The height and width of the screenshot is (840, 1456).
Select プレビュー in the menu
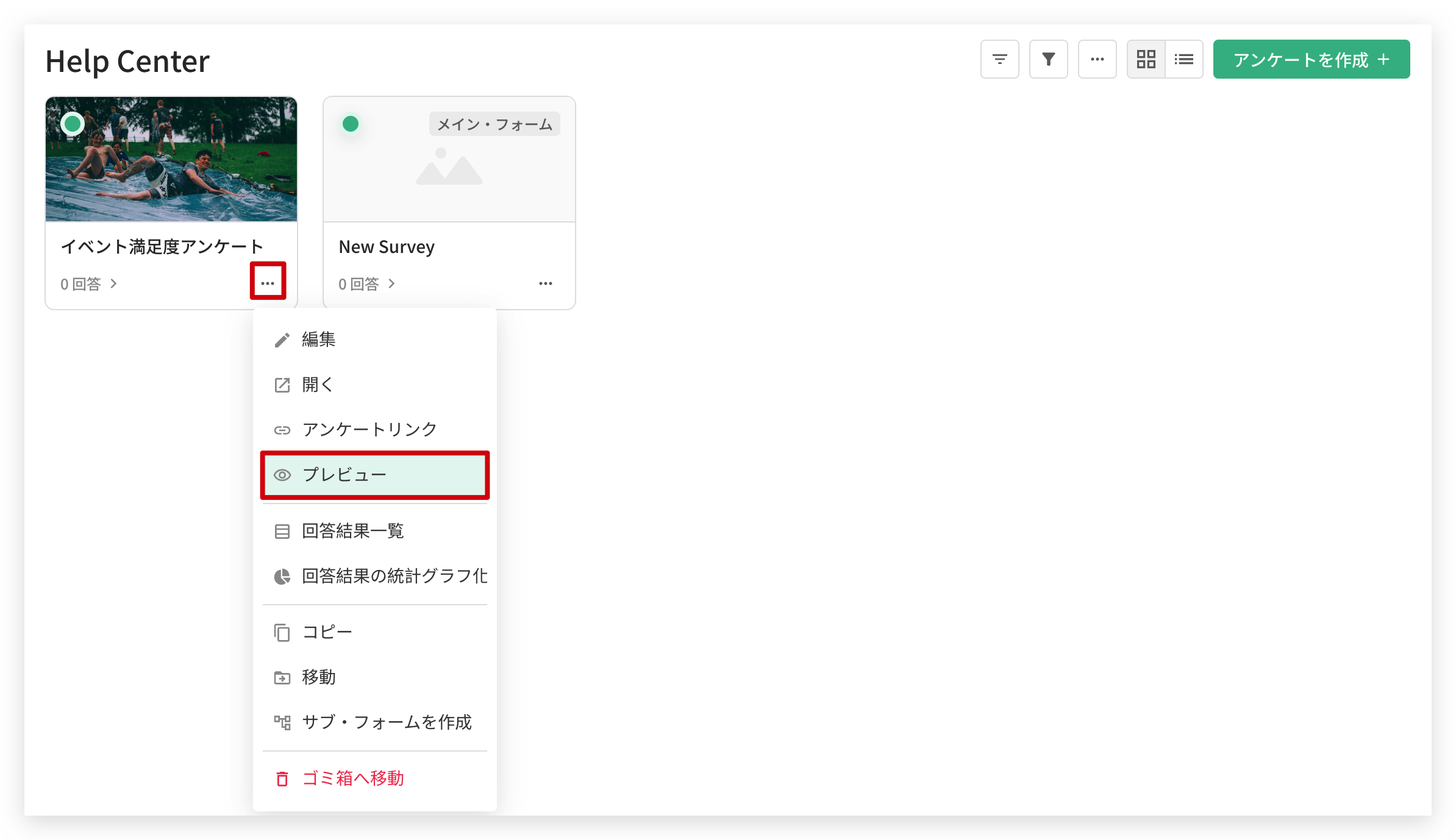(x=375, y=475)
